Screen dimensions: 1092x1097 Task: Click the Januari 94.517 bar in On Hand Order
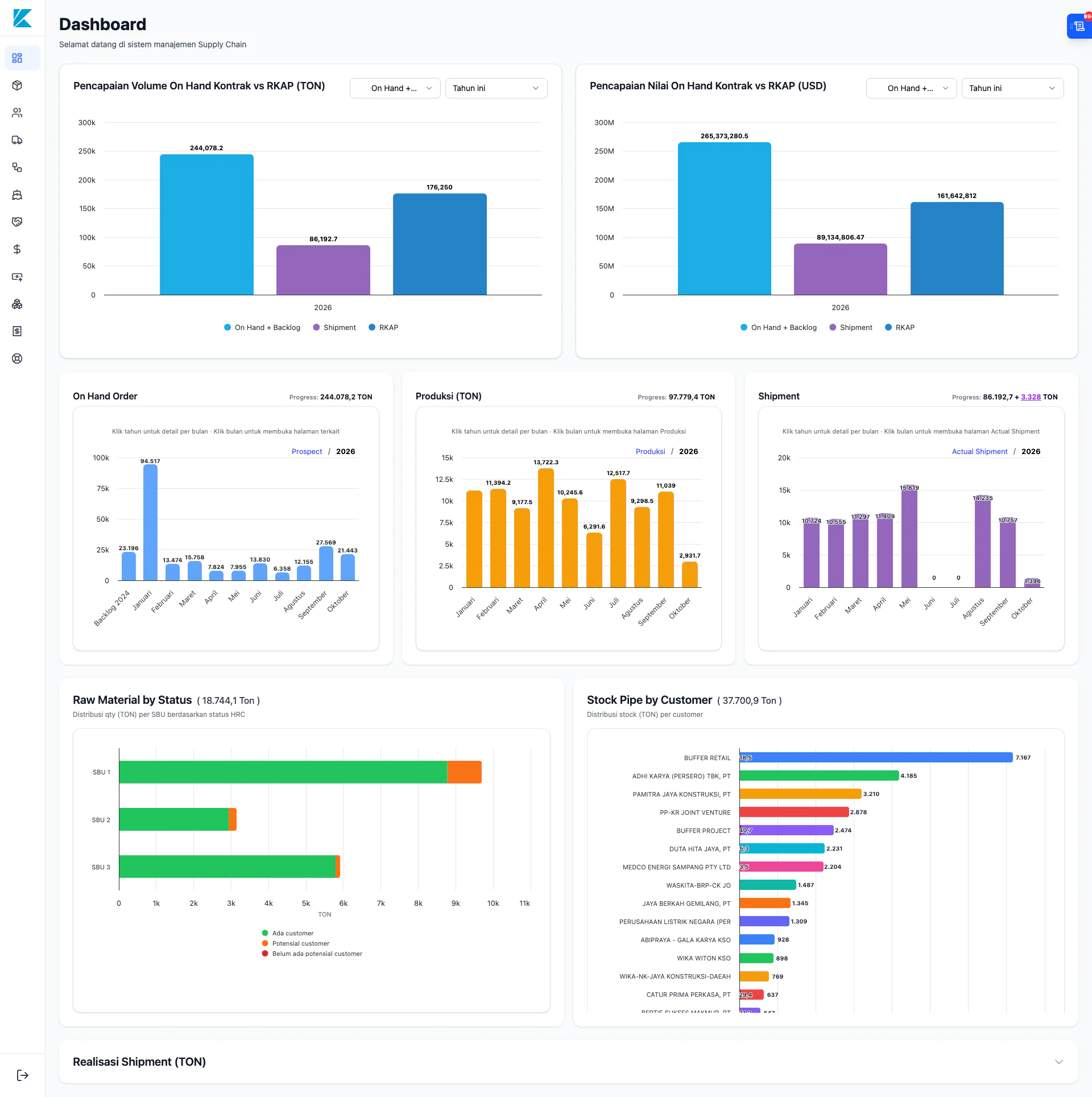point(151,522)
